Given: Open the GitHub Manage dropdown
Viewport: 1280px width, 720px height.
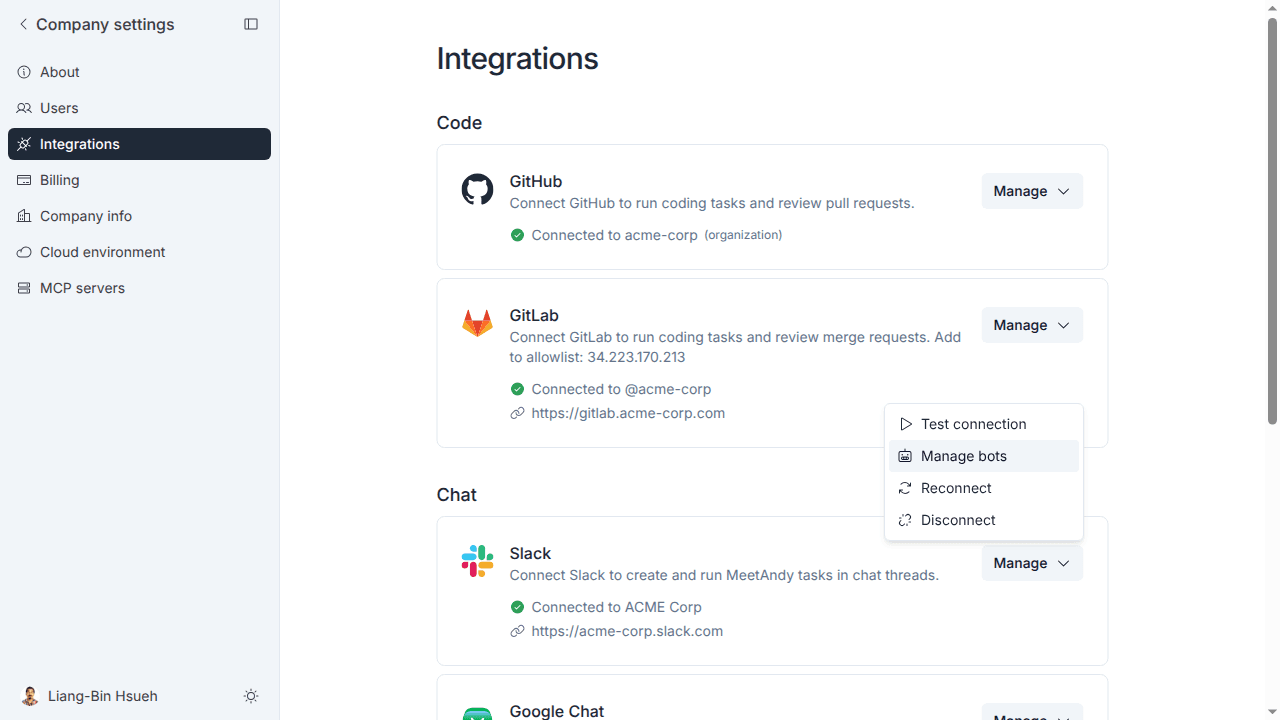Looking at the screenshot, I should 1032,191.
